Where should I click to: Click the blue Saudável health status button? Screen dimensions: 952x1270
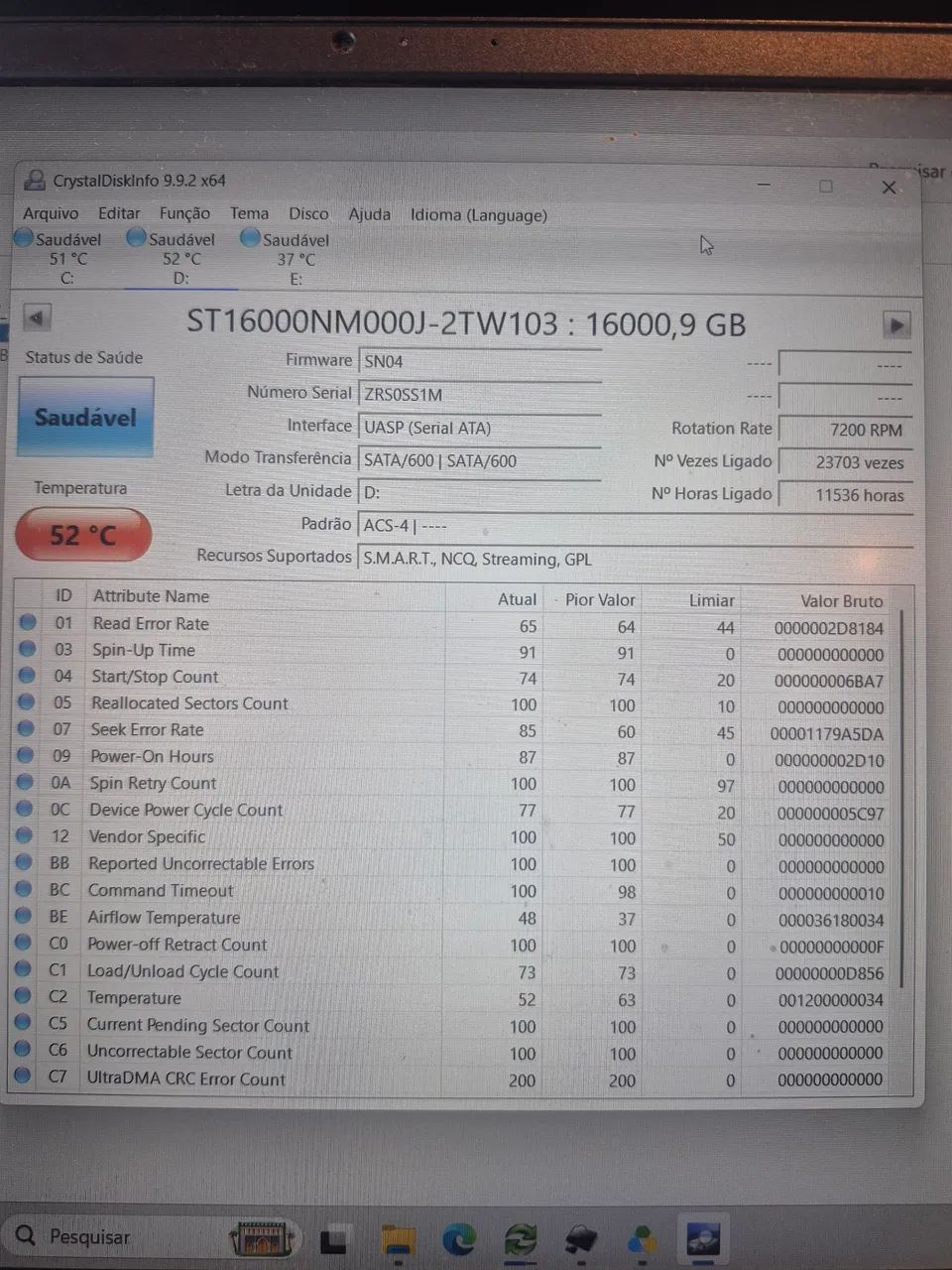[86, 417]
